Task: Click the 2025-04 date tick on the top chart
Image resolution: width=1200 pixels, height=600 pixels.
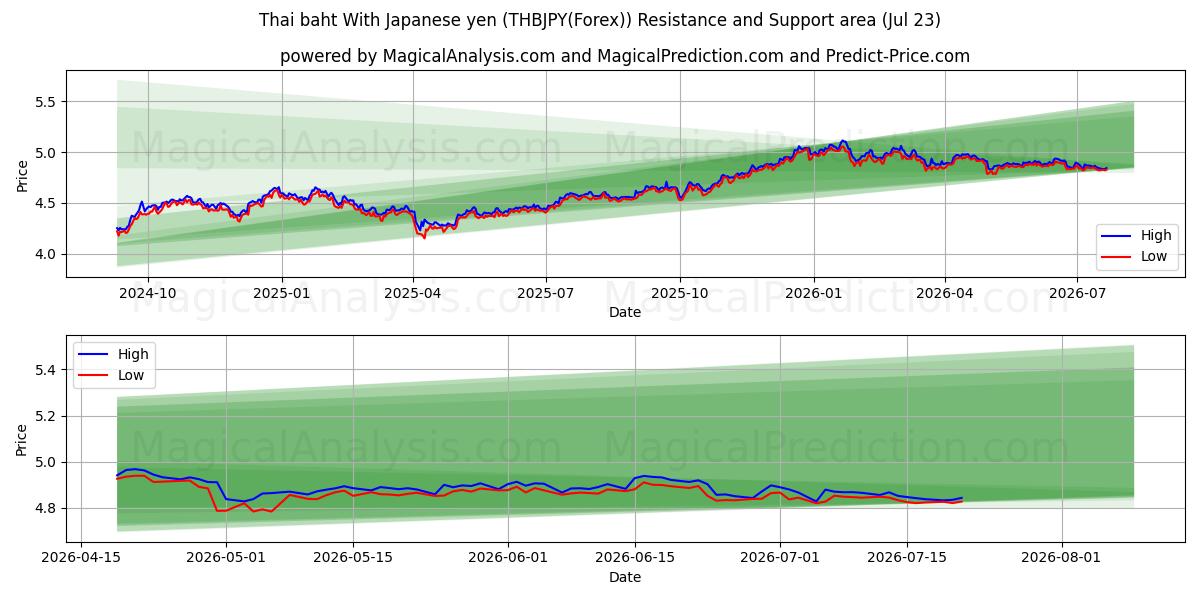Action: [413, 294]
